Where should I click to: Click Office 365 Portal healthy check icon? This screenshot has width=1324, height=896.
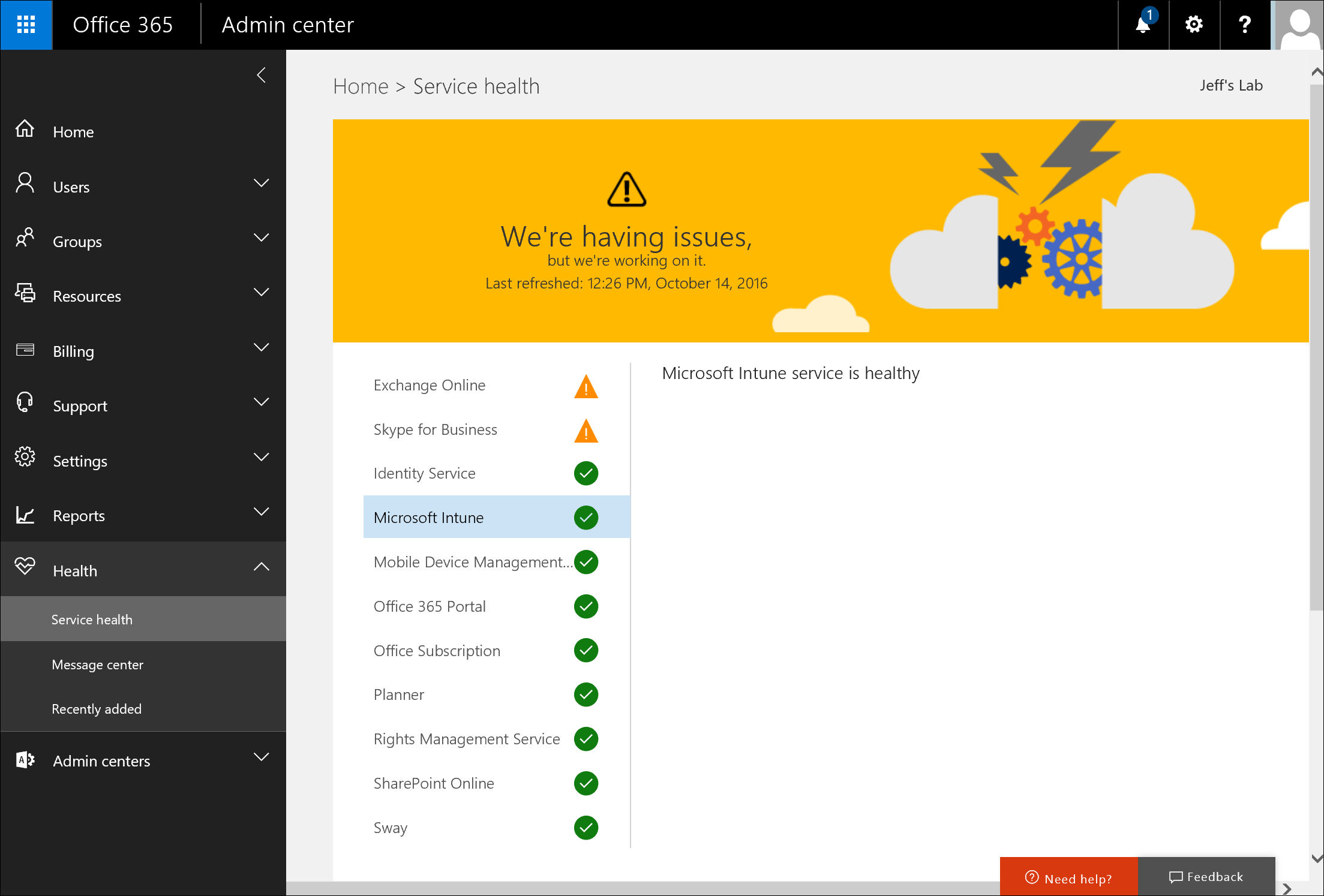586,606
